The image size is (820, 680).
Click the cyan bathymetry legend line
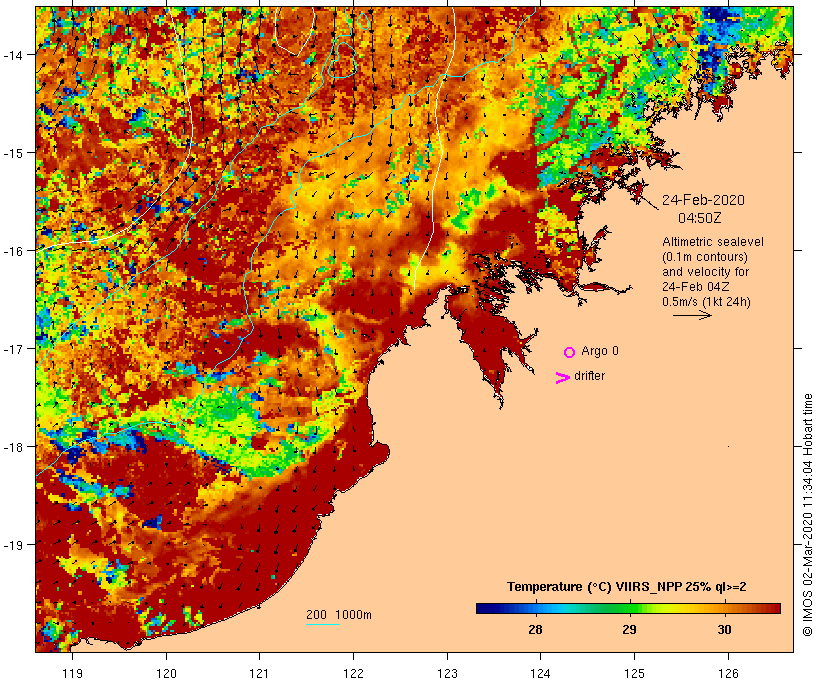323,624
